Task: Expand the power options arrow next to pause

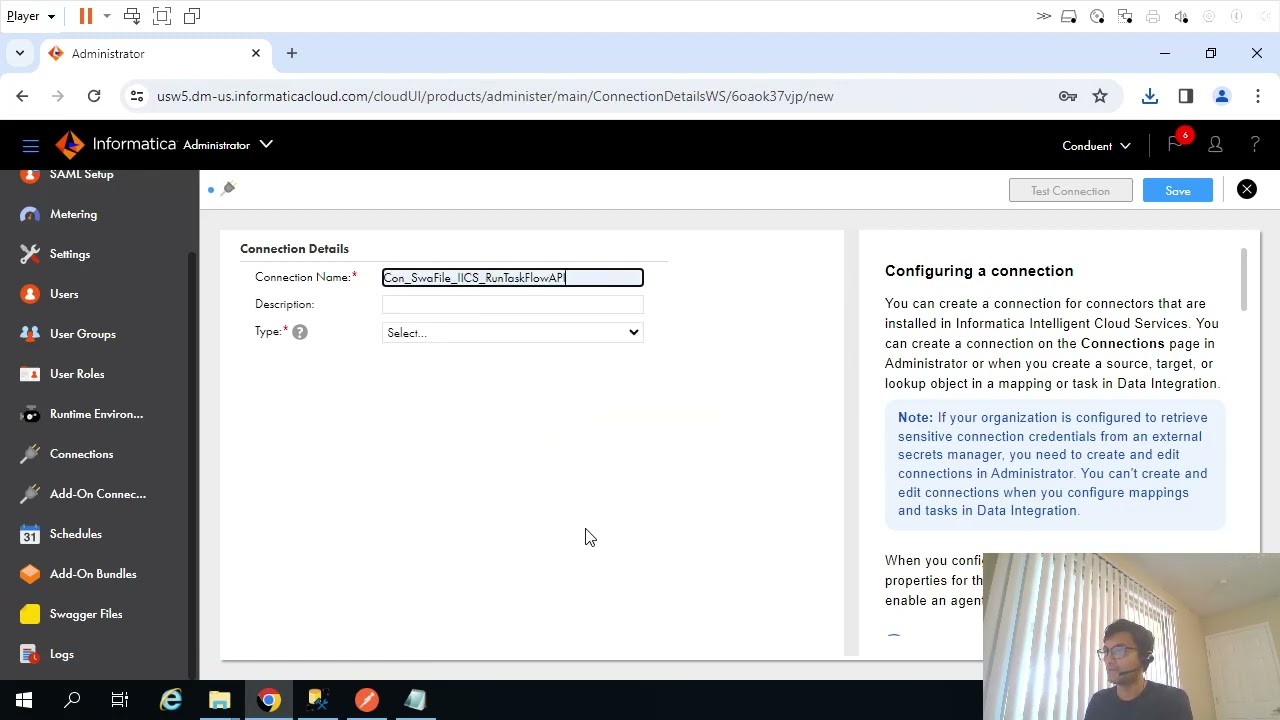Action: click(x=107, y=16)
